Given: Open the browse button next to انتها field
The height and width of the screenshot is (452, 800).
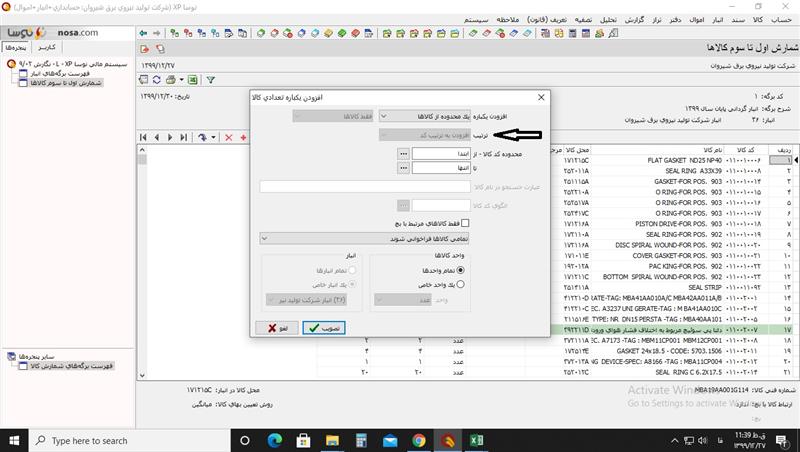Looking at the screenshot, I should [403, 168].
